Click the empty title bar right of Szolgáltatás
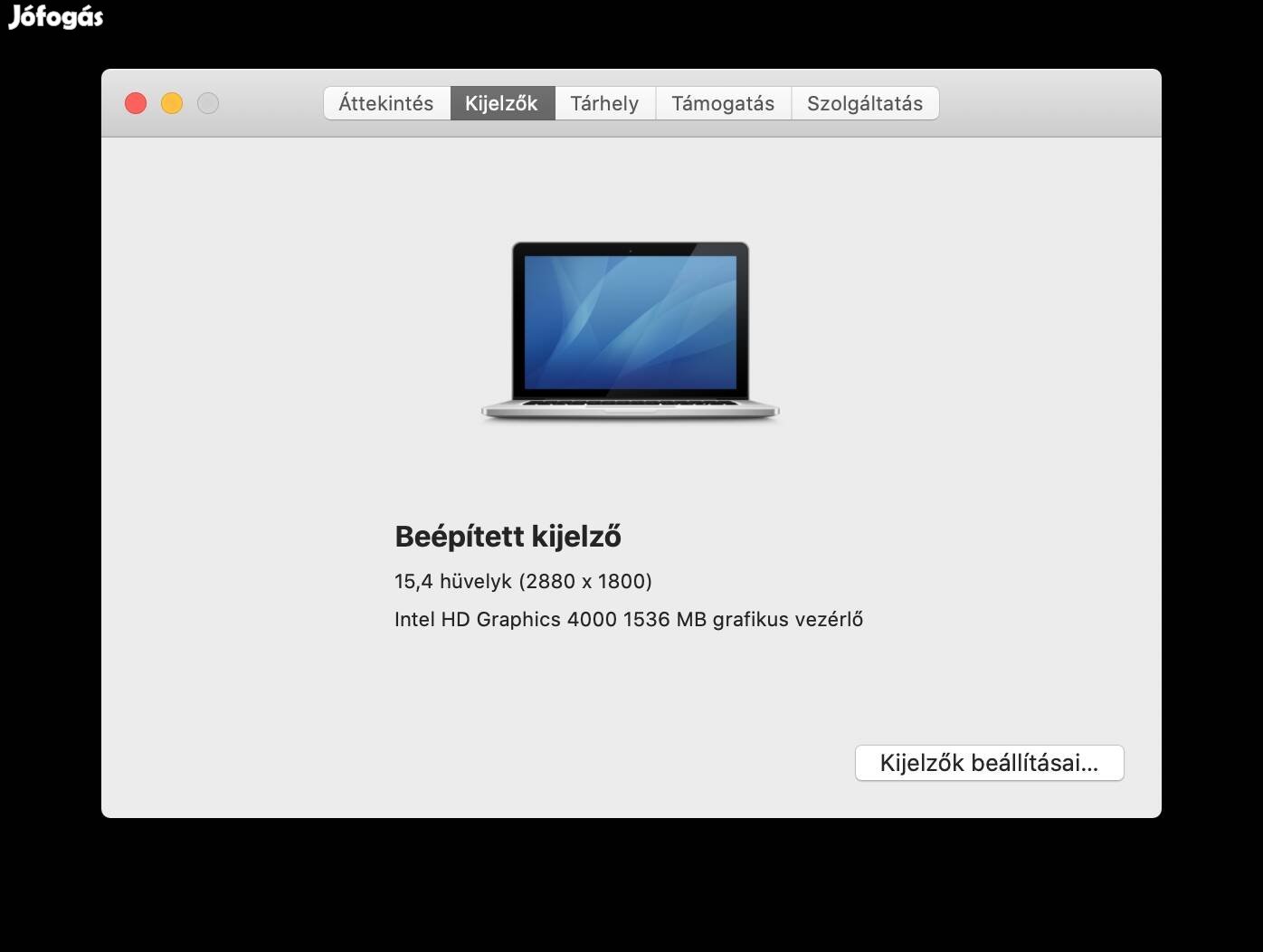The width and height of the screenshot is (1263, 952). pyautogui.click(x=1049, y=103)
